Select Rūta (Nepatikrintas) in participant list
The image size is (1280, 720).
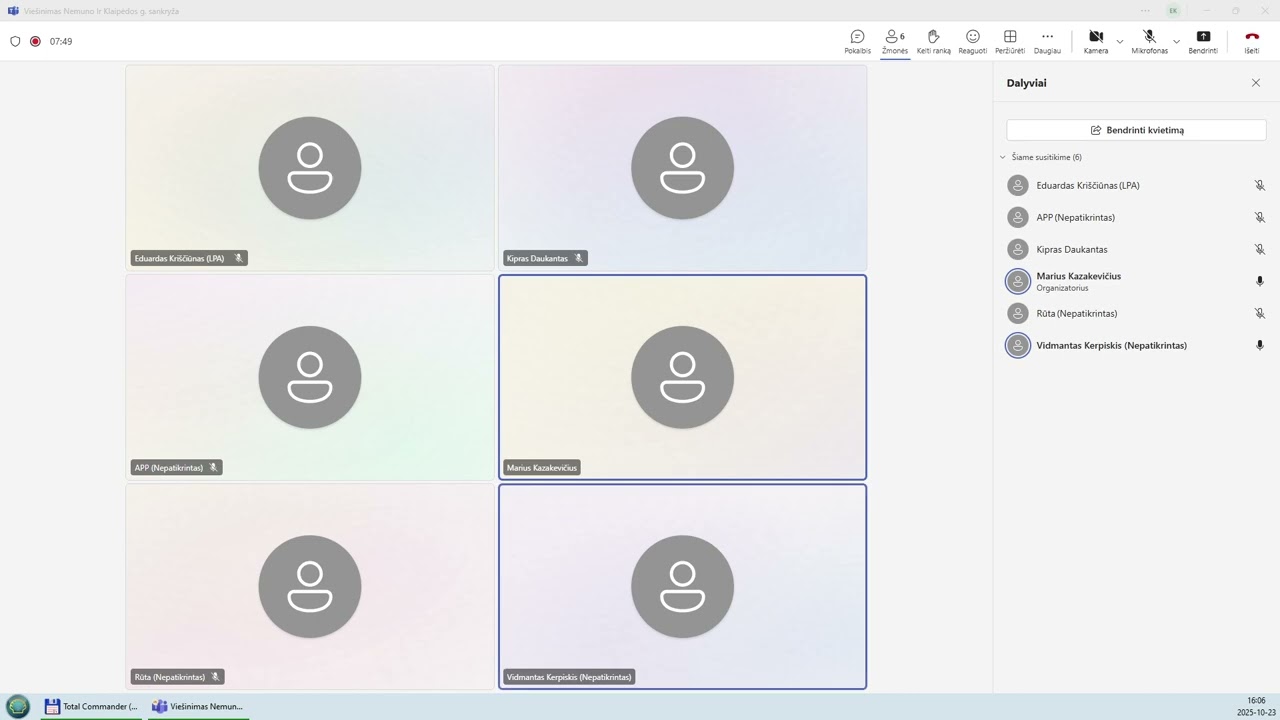click(x=1136, y=313)
